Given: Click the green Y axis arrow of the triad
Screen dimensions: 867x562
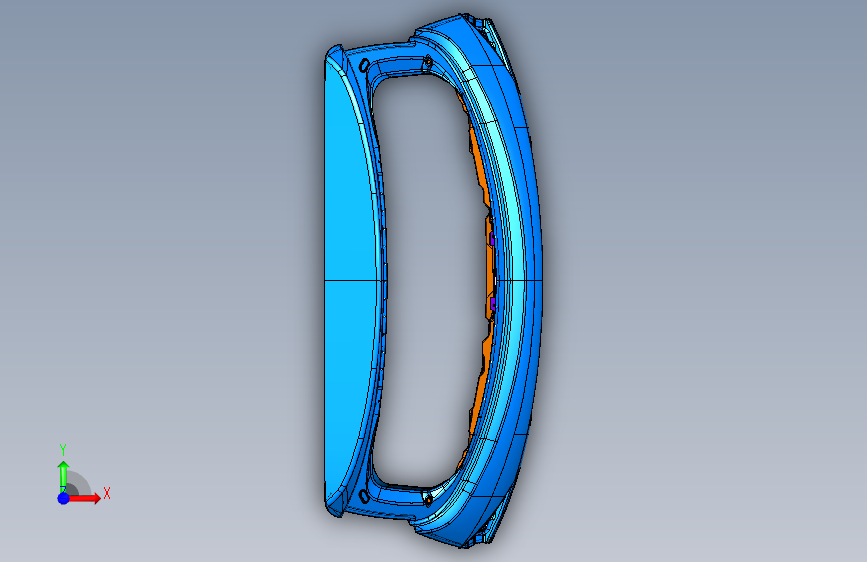Looking at the screenshot, I should click(x=63, y=476).
